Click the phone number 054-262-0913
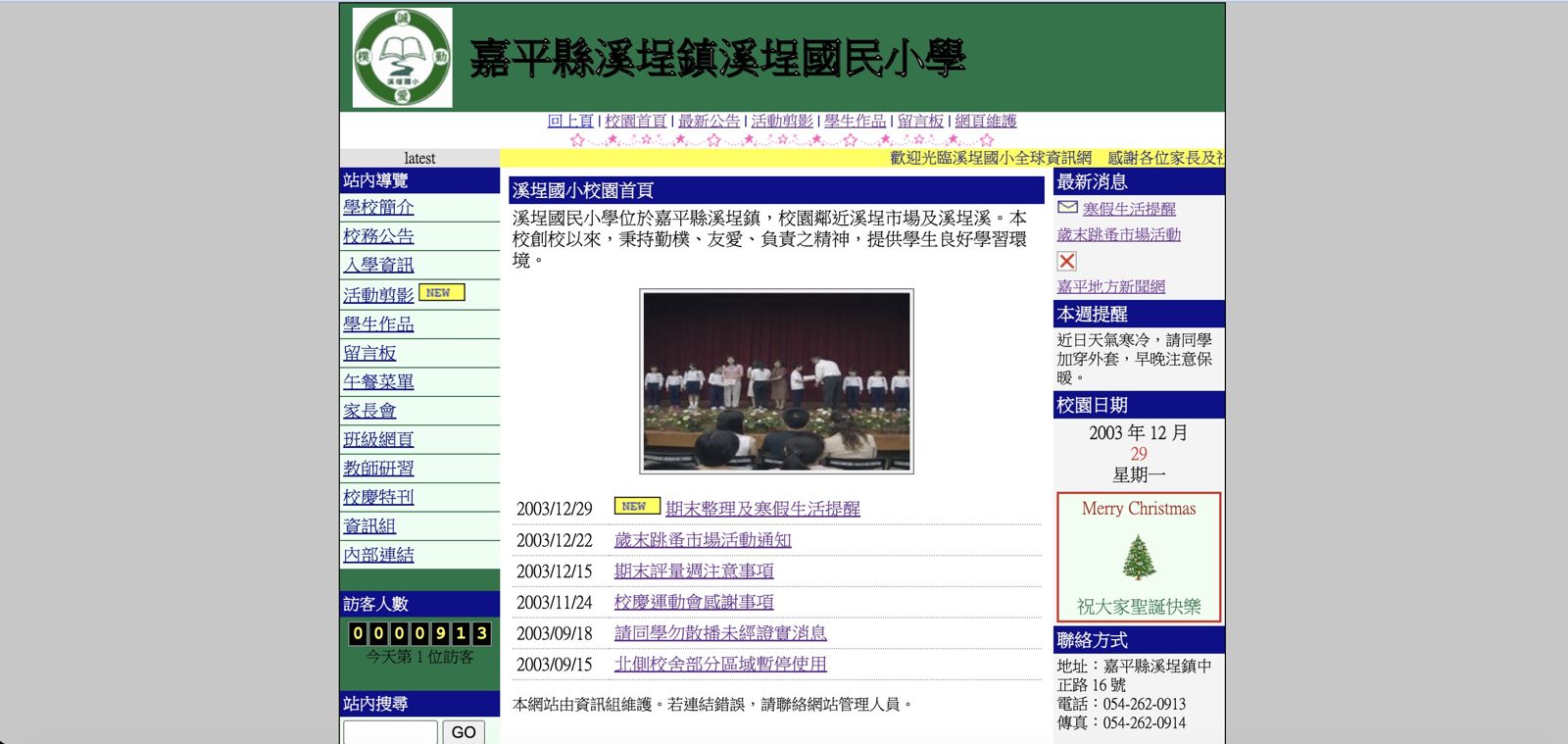The image size is (1568, 744). [x=1145, y=704]
